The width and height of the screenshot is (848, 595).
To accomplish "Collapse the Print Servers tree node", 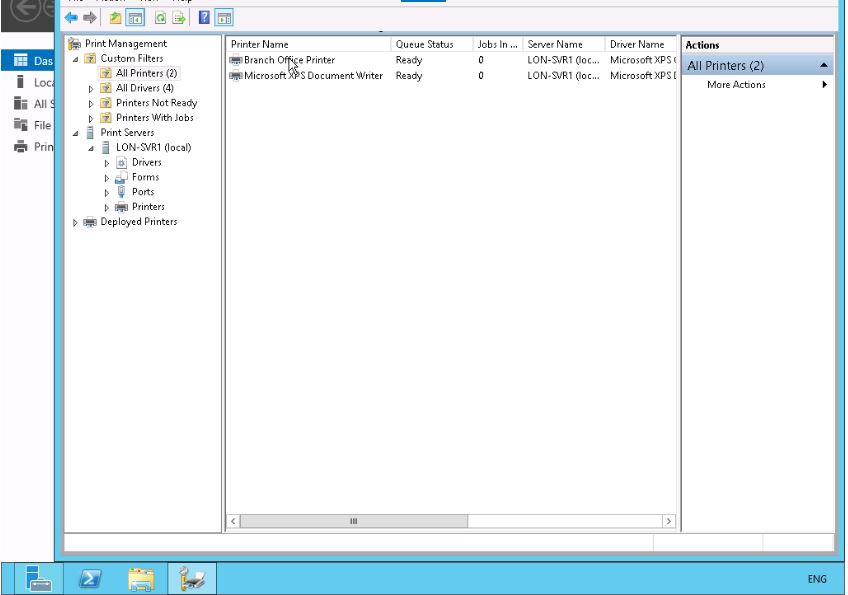I will point(75,133).
